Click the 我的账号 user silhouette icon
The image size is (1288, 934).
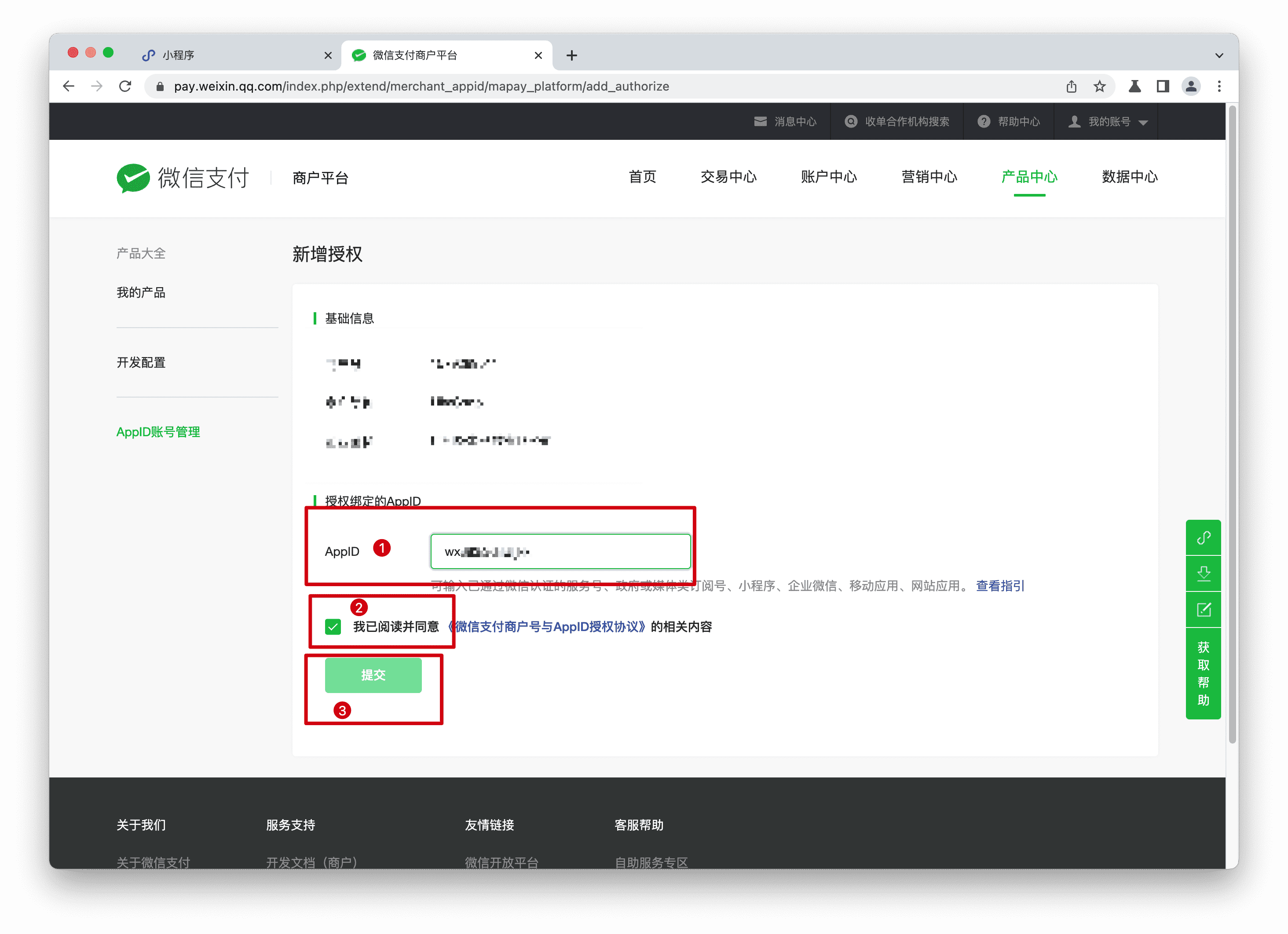[1074, 121]
